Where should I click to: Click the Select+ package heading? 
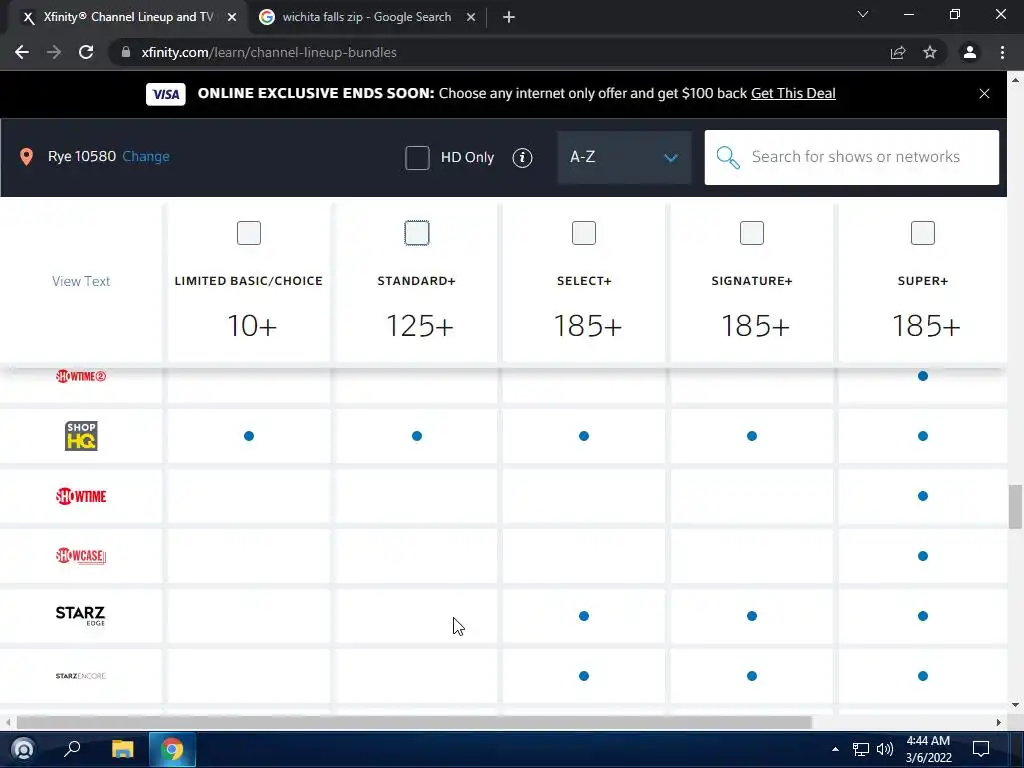[584, 281]
